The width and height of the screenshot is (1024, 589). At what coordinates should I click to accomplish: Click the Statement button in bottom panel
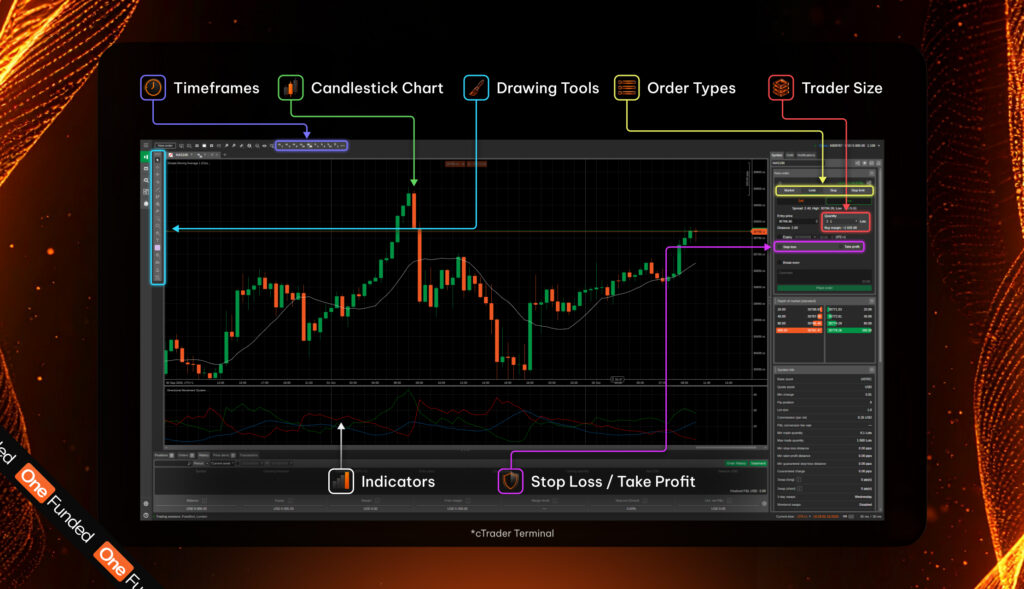758,464
